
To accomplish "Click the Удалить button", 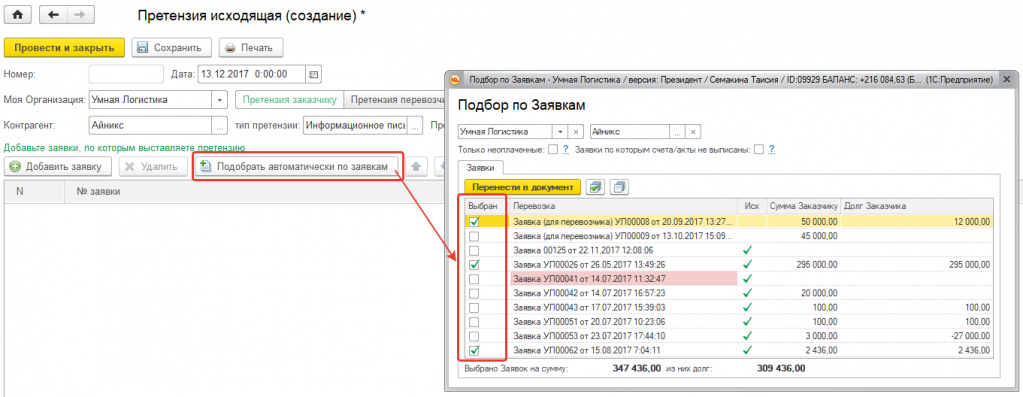I will point(153,166).
